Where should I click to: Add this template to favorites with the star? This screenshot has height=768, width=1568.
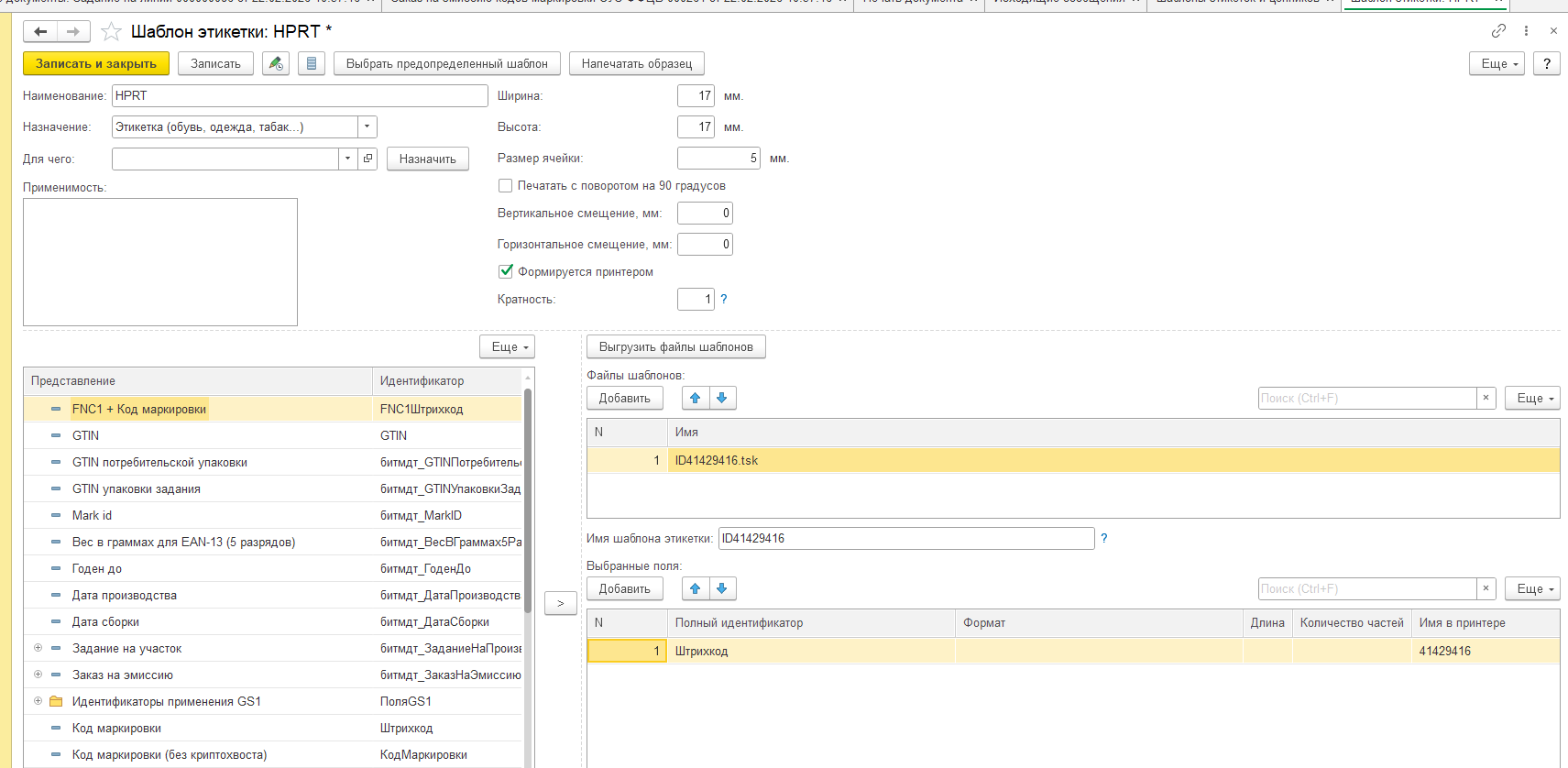tap(111, 32)
